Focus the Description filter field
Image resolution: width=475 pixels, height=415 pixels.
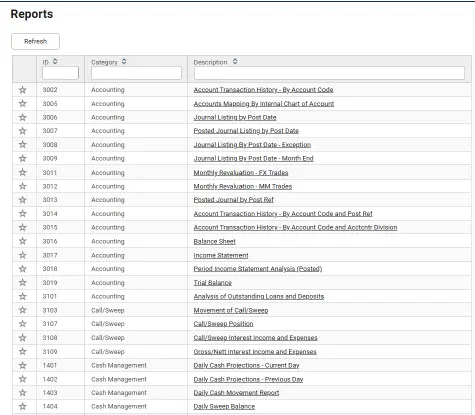click(329, 73)
